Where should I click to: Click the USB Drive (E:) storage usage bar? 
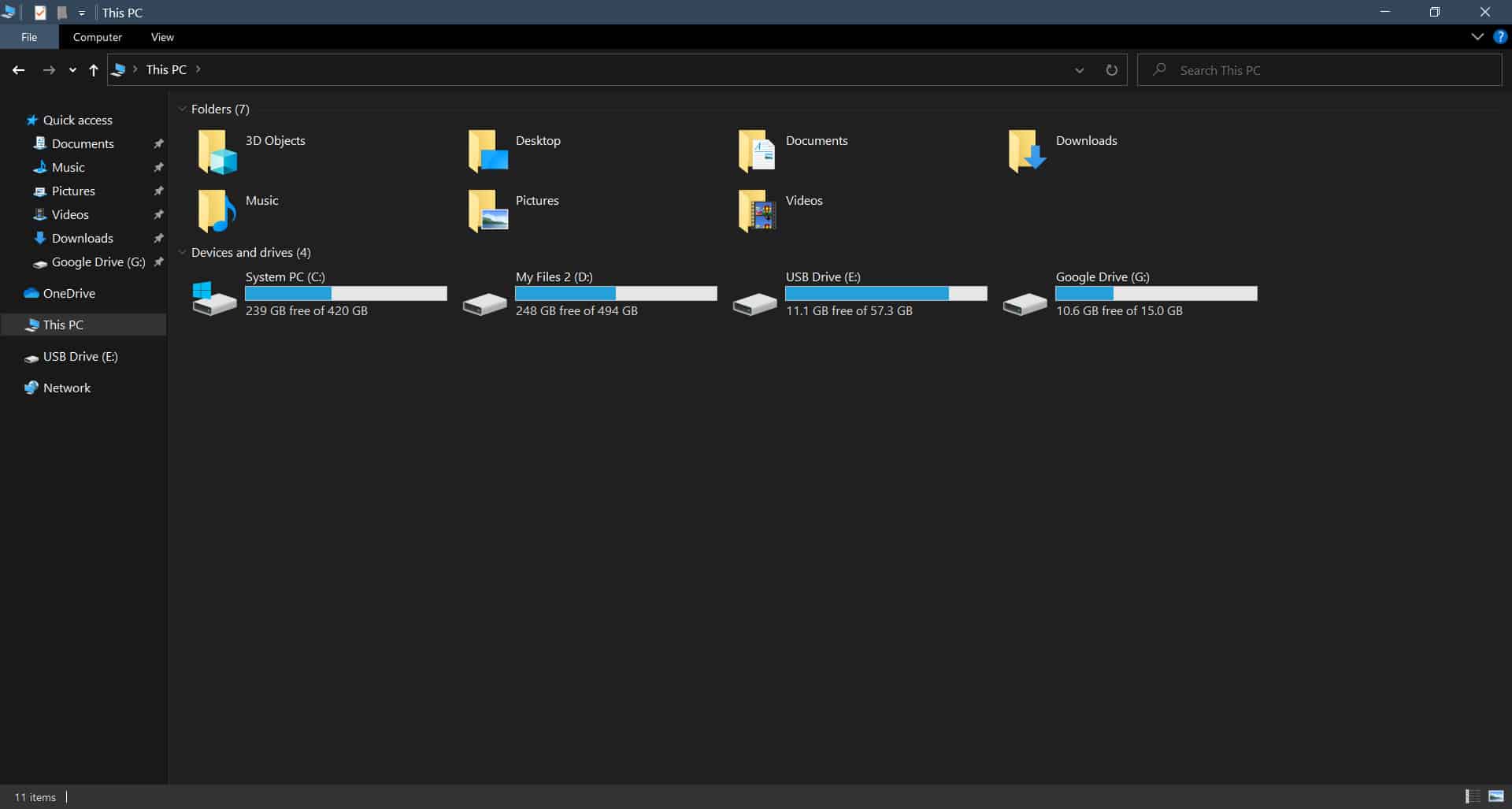886,294
